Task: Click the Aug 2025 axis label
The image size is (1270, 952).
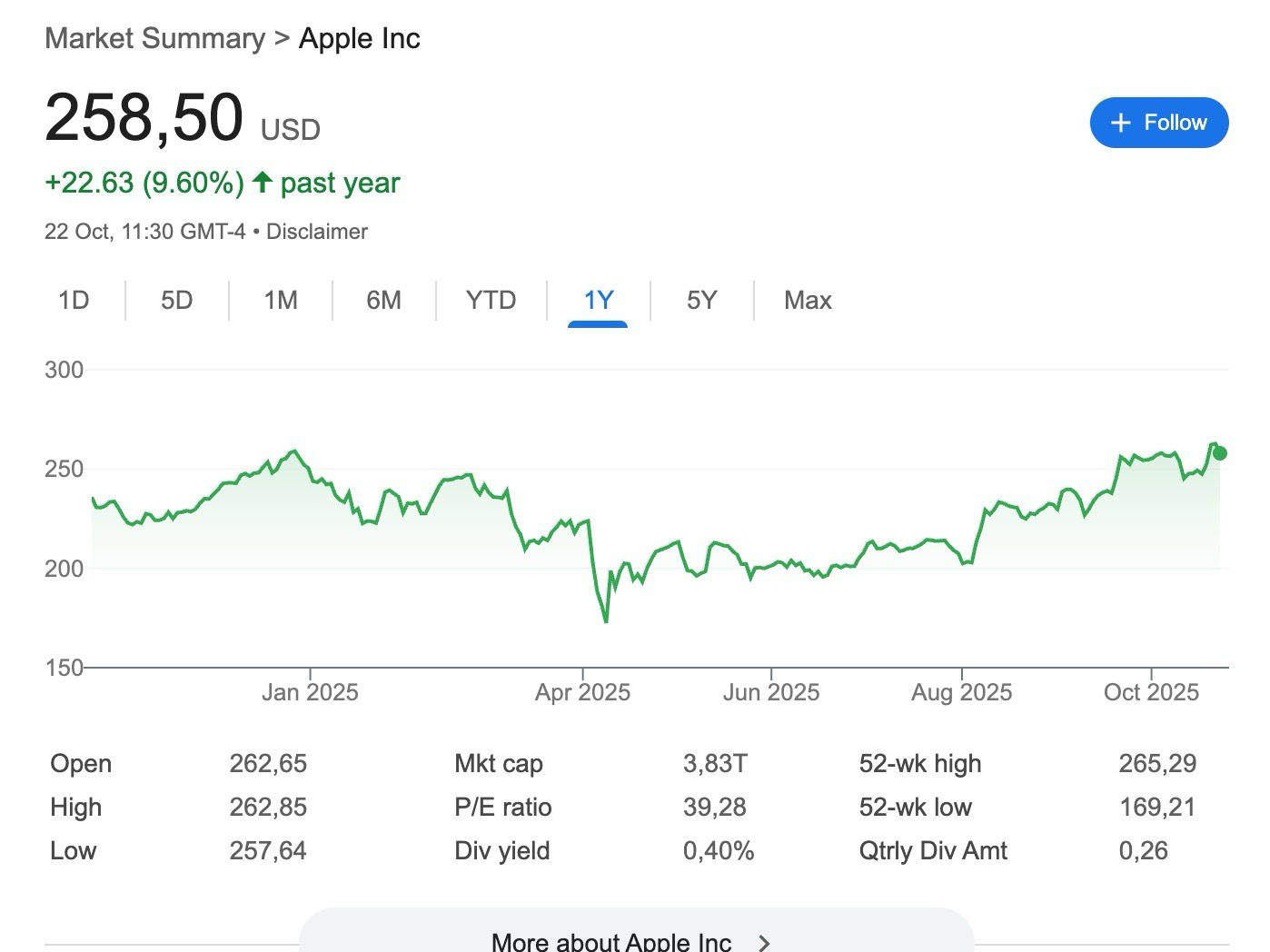Action: pos(961,692)
